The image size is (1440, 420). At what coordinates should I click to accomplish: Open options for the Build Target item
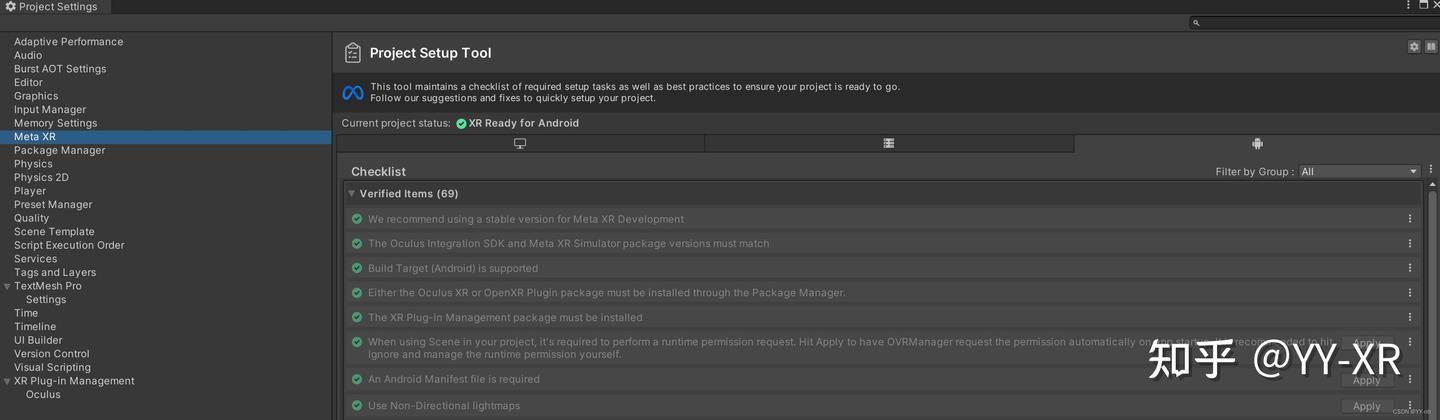(1410, 268)
